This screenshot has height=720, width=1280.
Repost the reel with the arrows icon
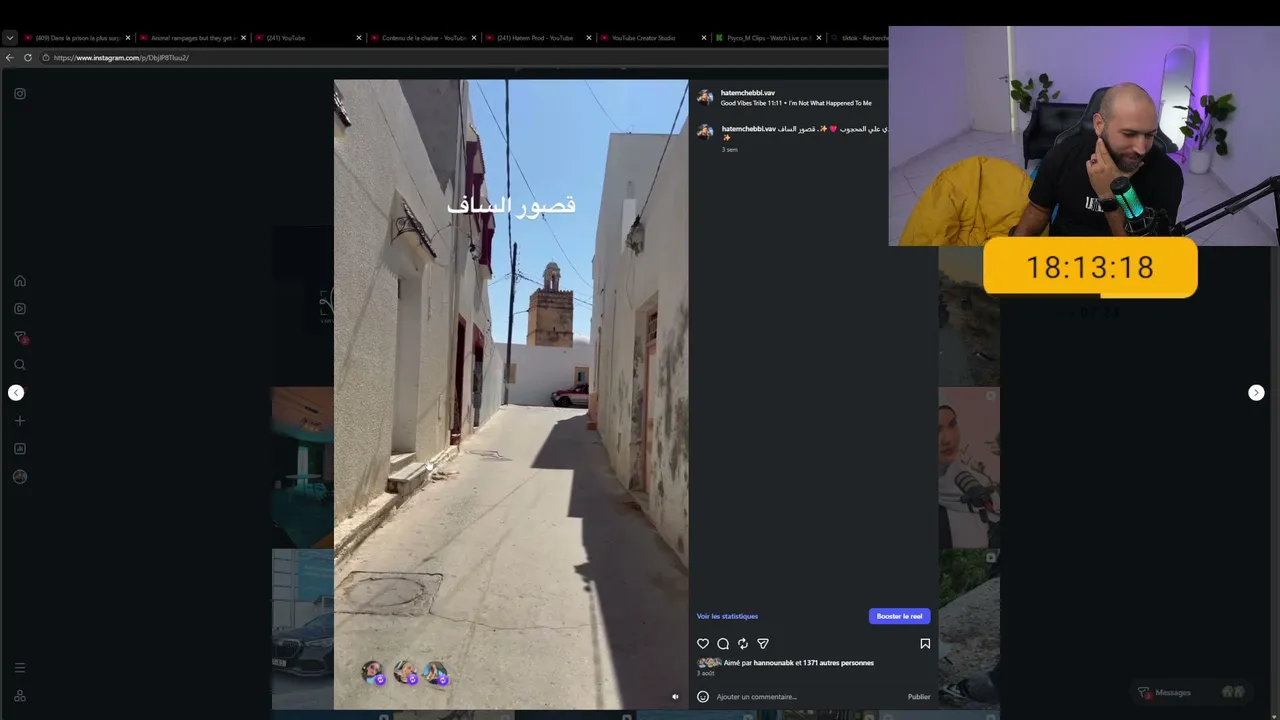pyautogui.click(x=743, y=644)
